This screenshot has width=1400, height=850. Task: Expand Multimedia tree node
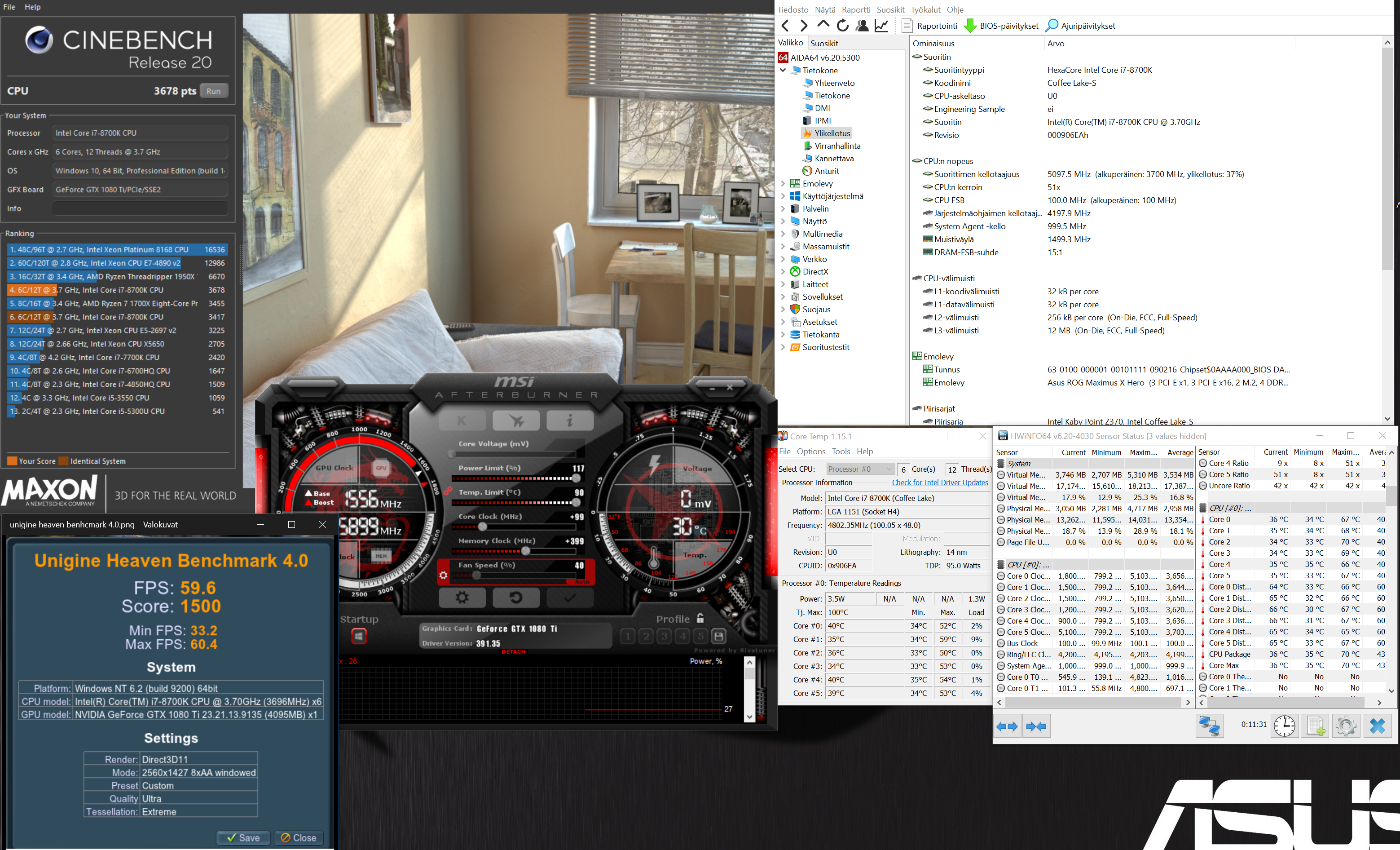[x=783, y=234]
